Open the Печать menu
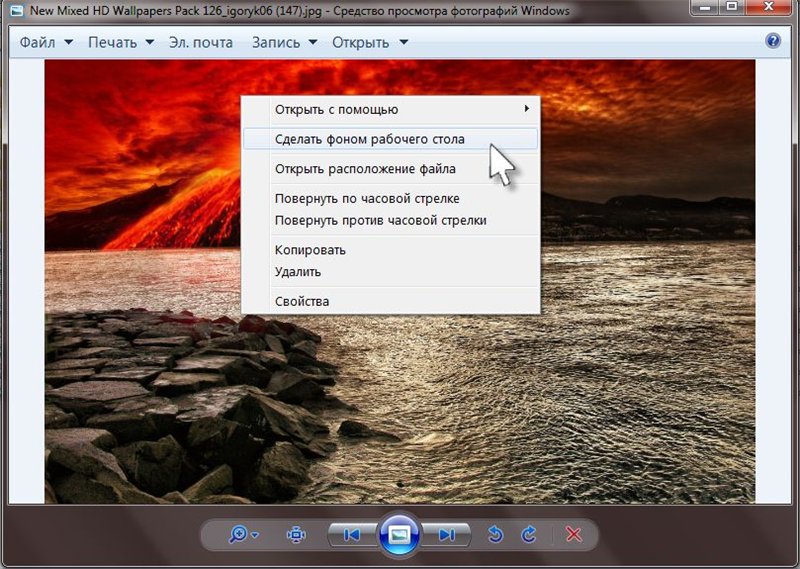The width and height of the screenshot is (800, 569). pyautogui.click(x=121, y=42)
